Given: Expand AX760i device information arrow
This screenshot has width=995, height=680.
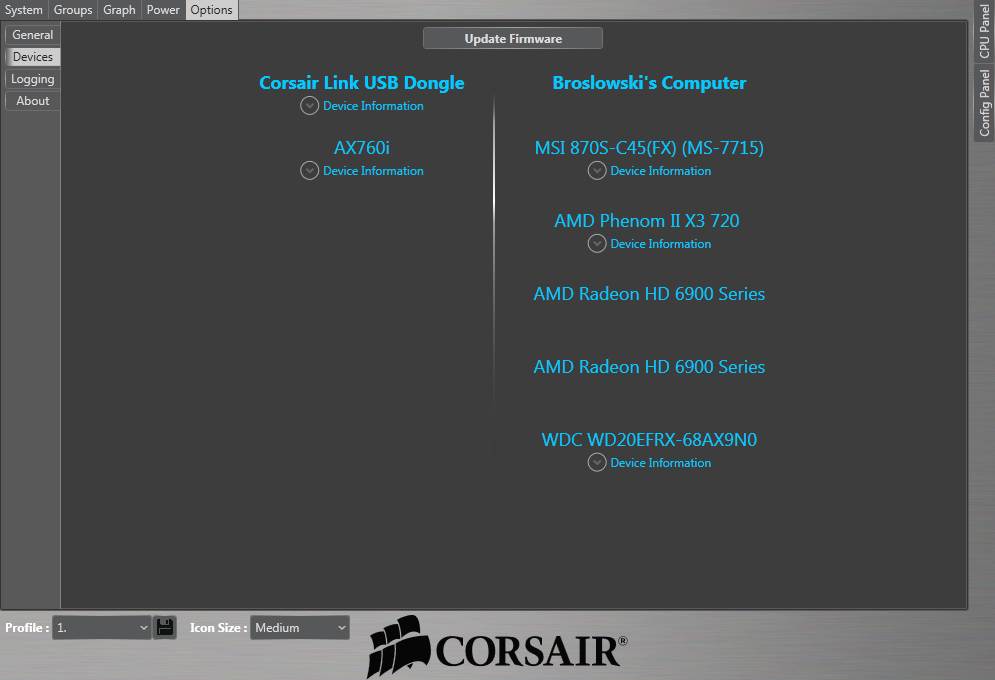Looking at the screenshot, I should (309, 171).
